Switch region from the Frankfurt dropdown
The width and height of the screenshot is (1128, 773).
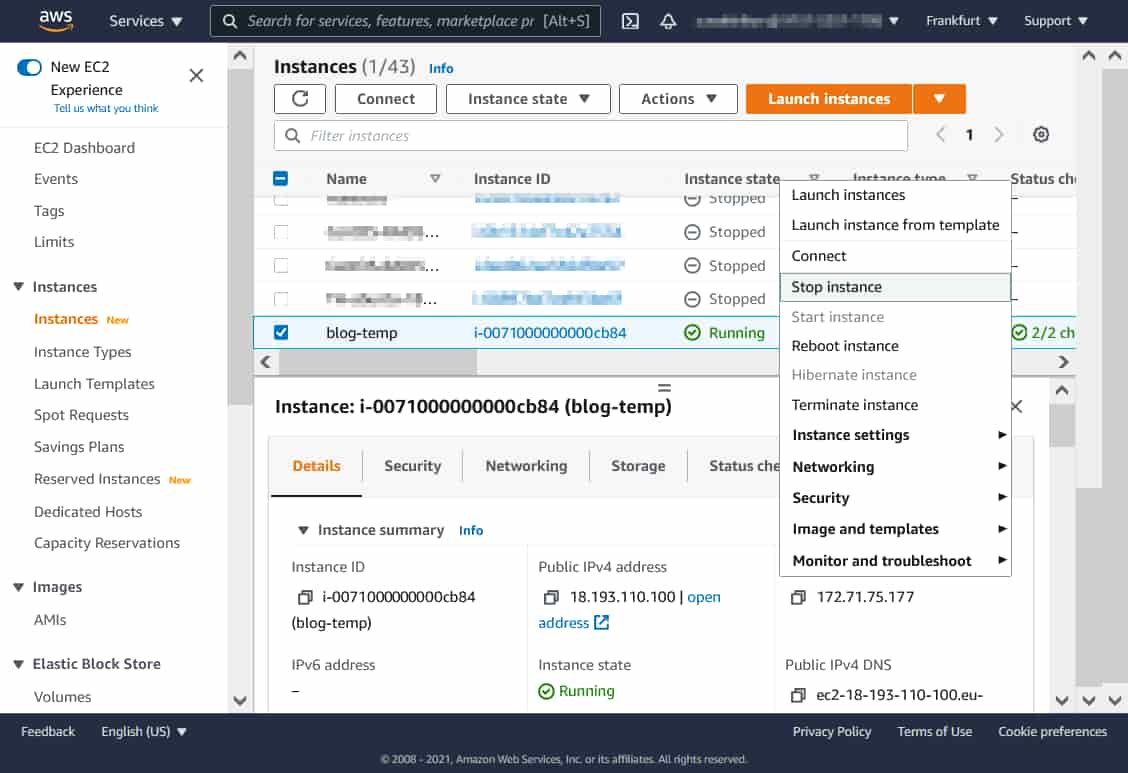coord(960,20)
